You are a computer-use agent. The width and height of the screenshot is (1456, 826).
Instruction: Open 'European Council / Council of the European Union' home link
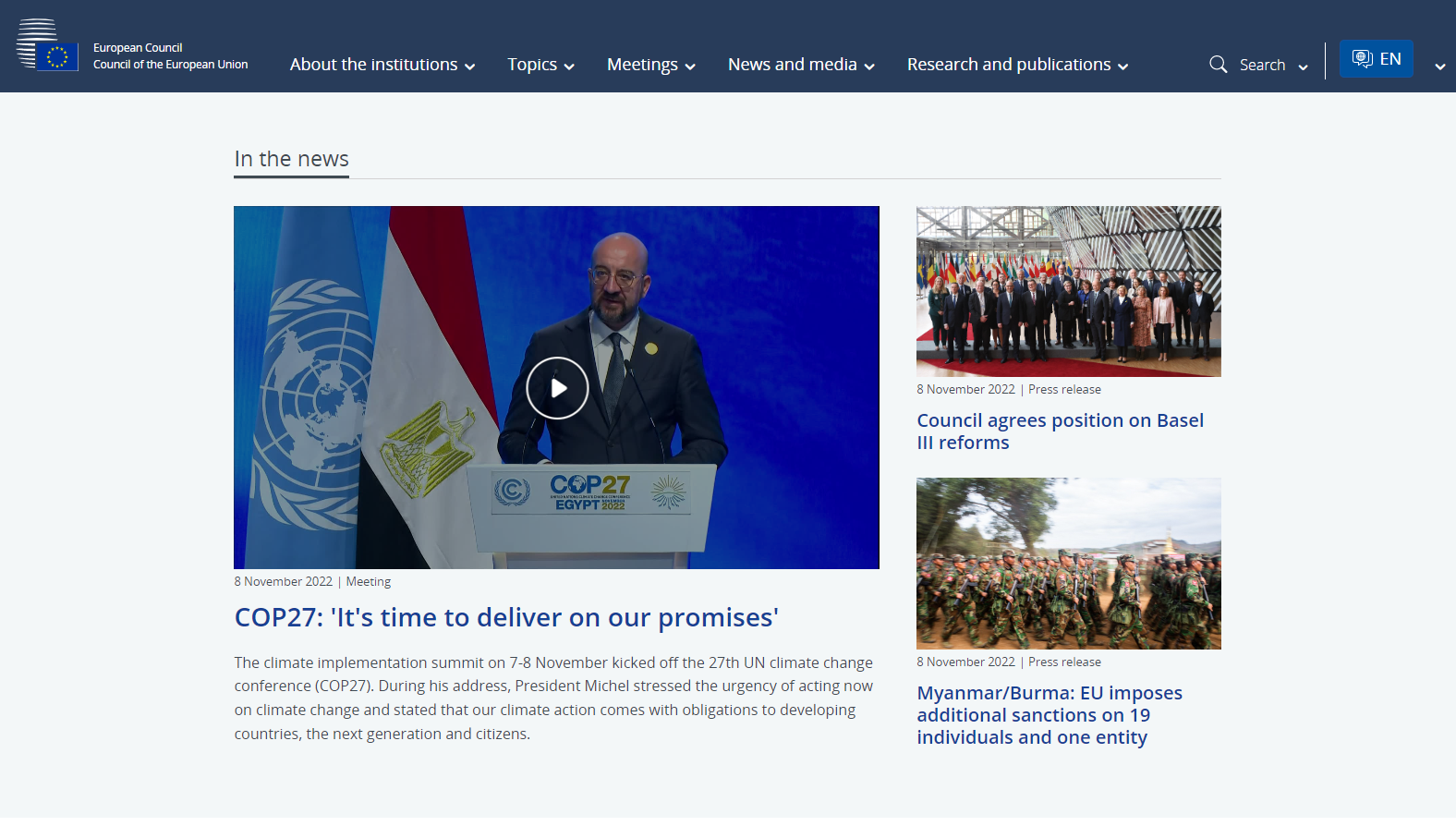point(170,56)
